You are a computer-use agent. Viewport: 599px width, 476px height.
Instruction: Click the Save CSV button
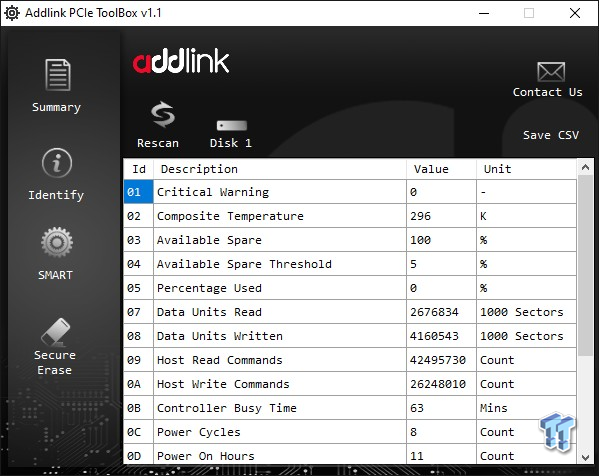550,135
